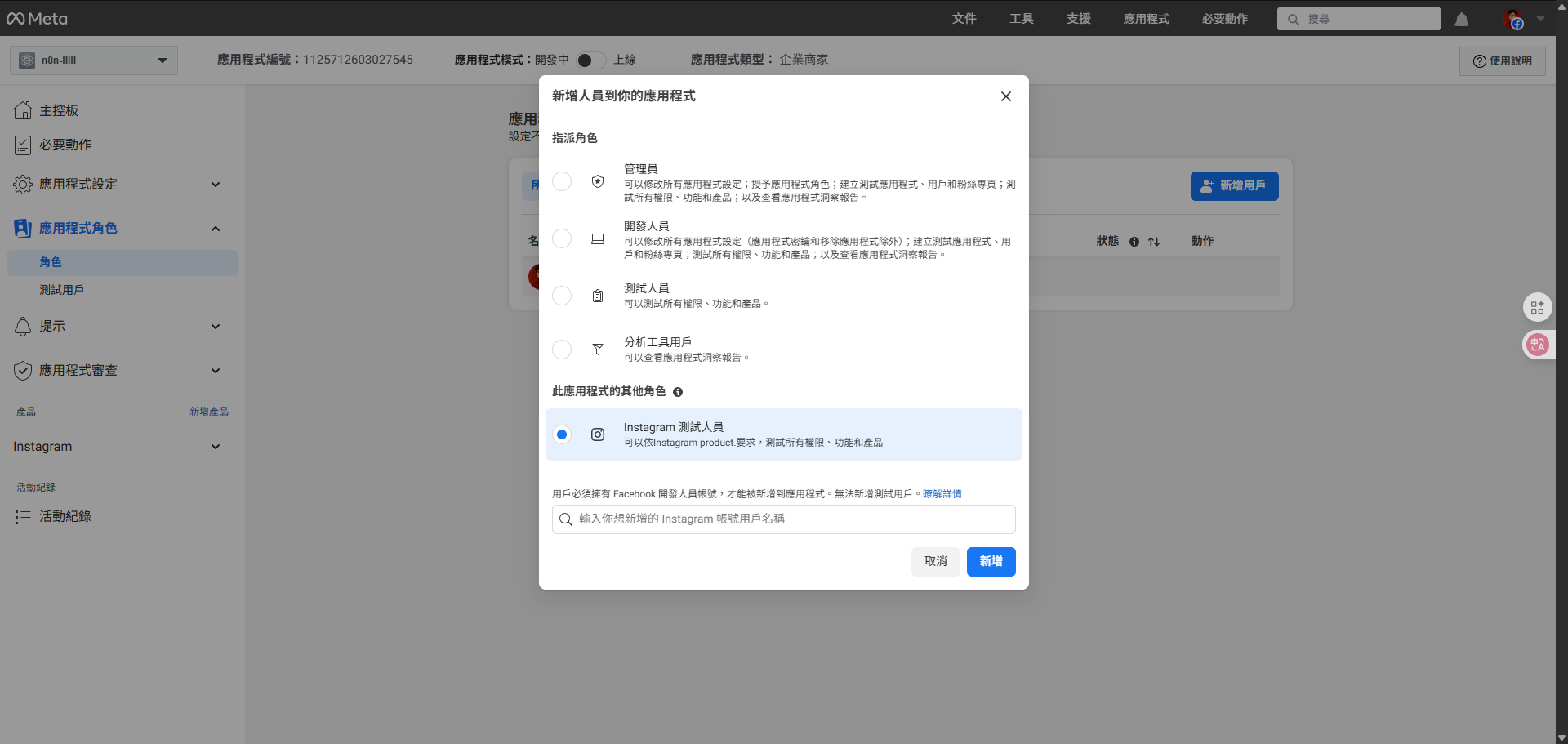Open the 工具 menu in the top bar

[x=1021, y=18]
